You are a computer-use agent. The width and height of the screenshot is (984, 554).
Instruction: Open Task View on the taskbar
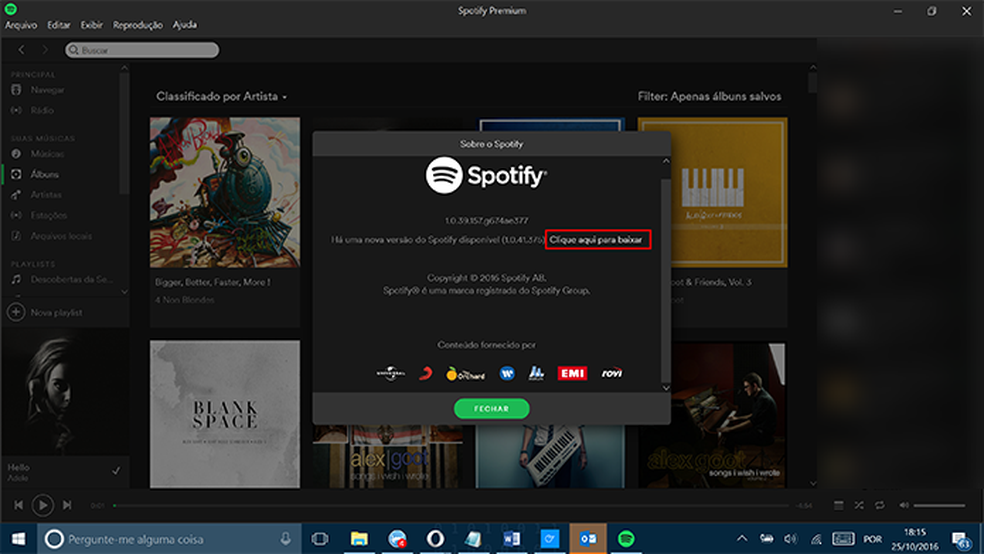click(x=320, y=539)
